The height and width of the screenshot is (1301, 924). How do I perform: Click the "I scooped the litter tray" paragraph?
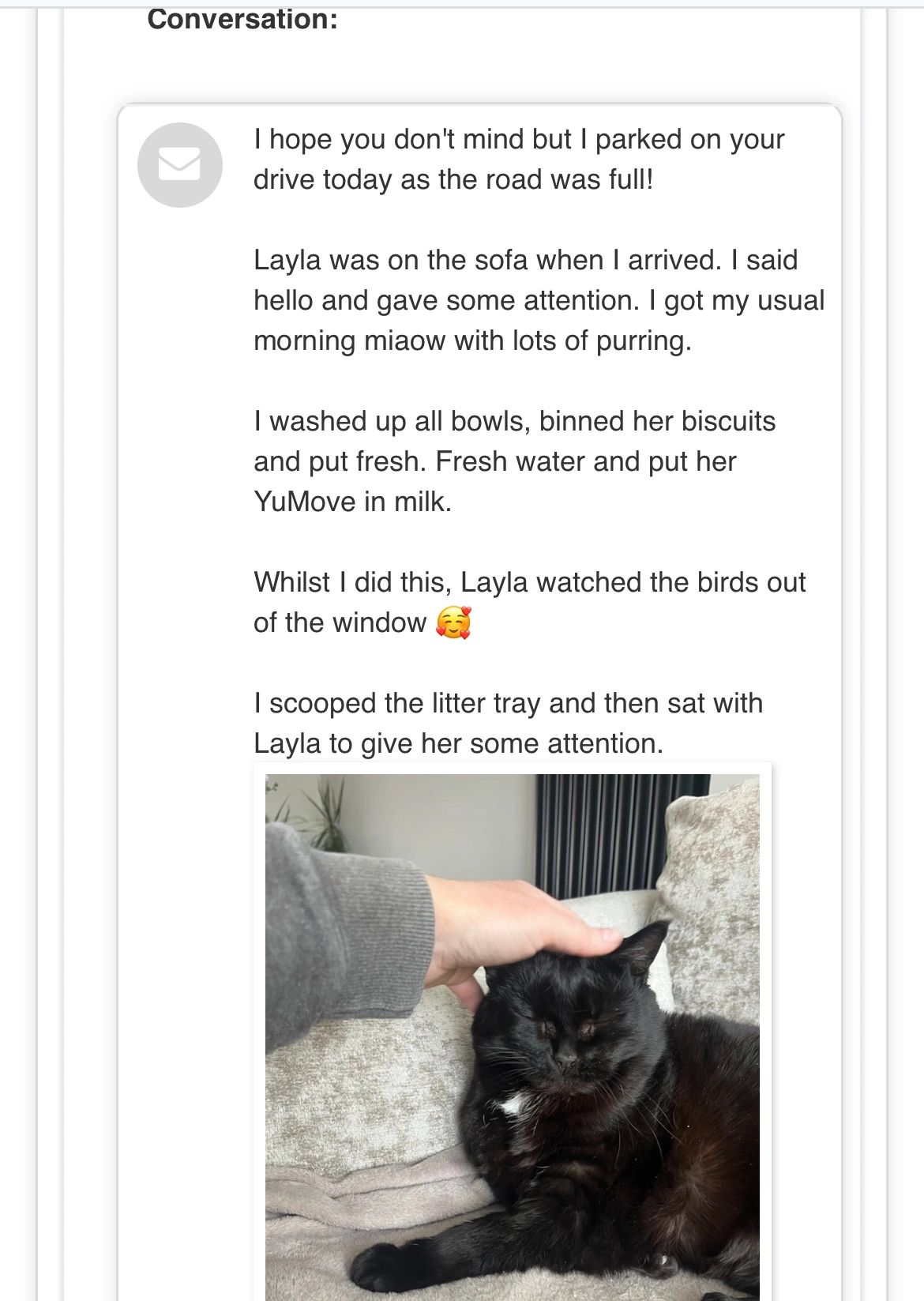[508, 723]
